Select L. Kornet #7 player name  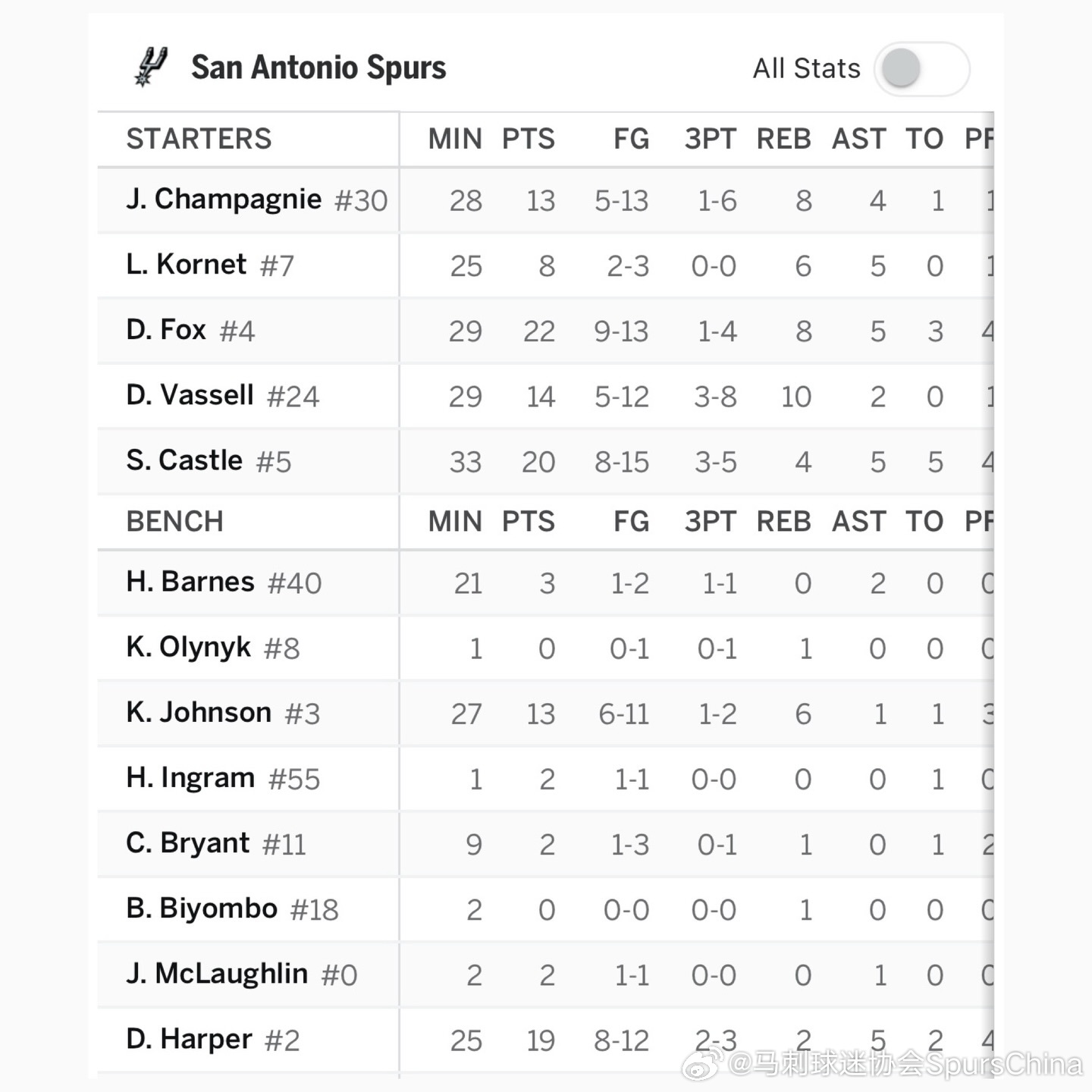tap(210, 265)
